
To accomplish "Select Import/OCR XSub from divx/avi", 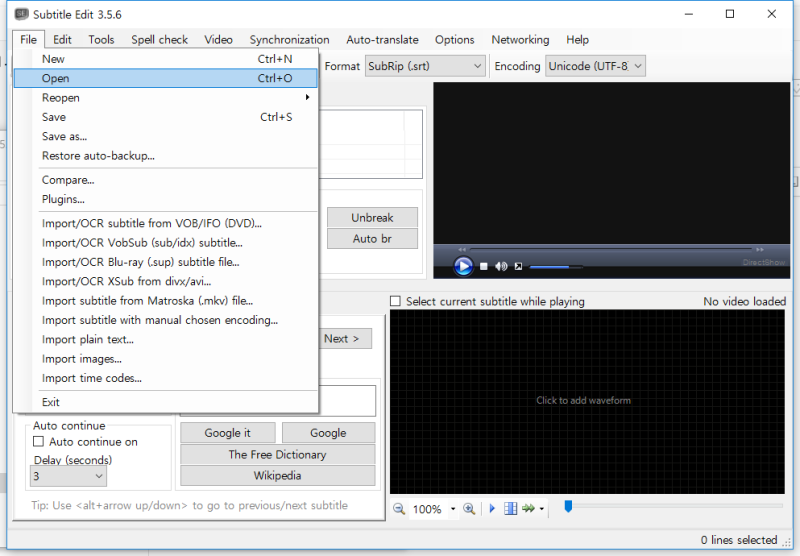I will [x=166, y=282].
